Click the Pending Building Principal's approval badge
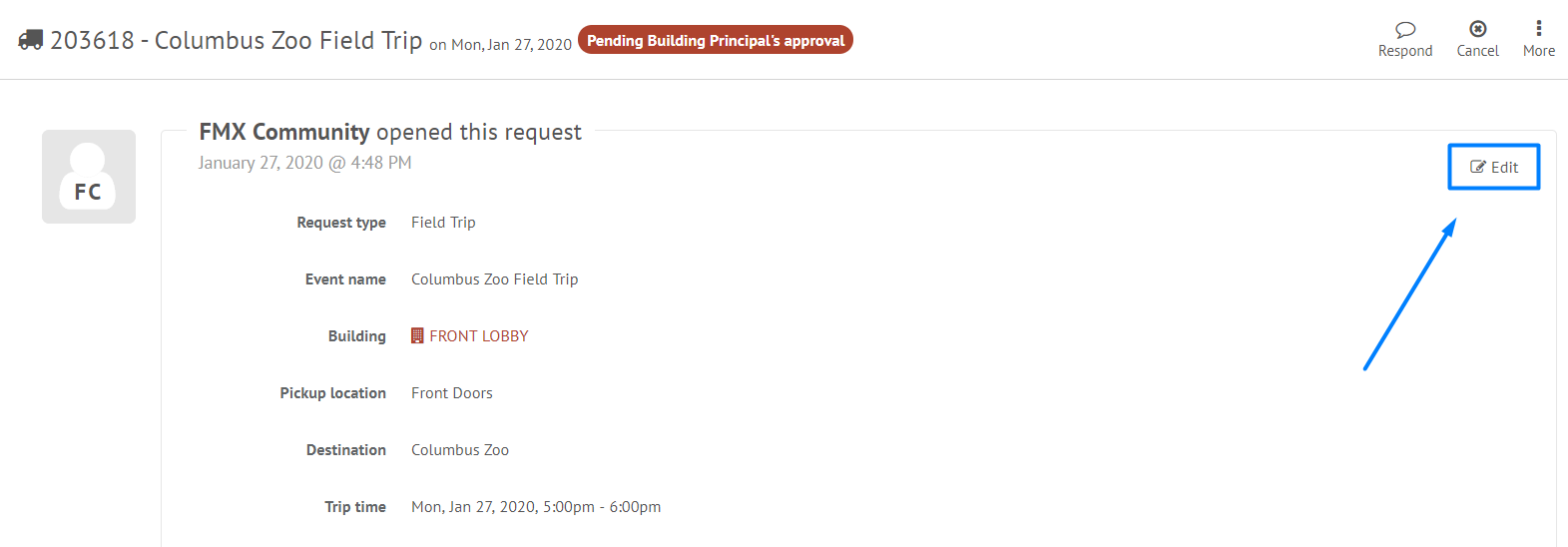 (716, 40)
